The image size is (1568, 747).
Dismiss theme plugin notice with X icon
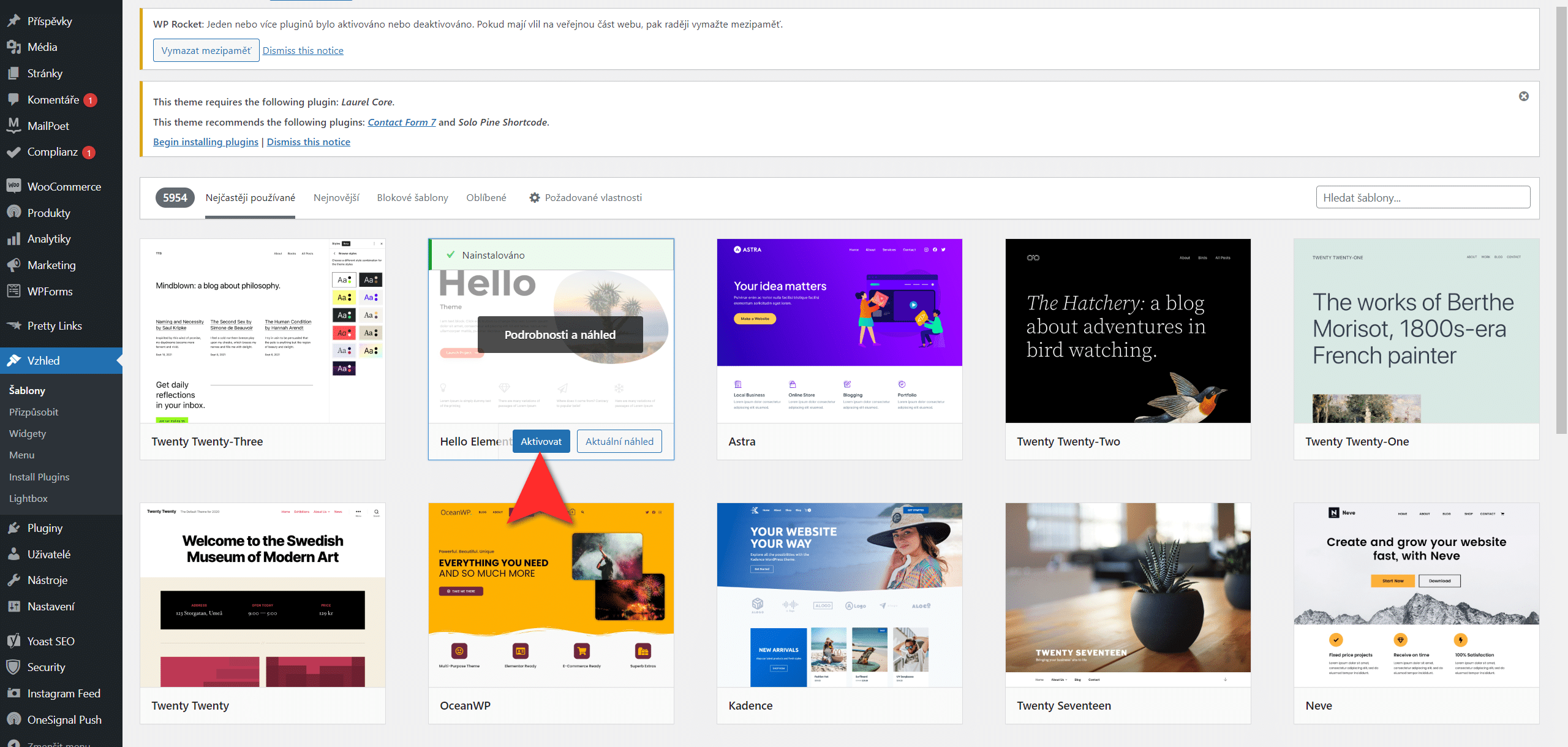click(x=1523, y=96)
